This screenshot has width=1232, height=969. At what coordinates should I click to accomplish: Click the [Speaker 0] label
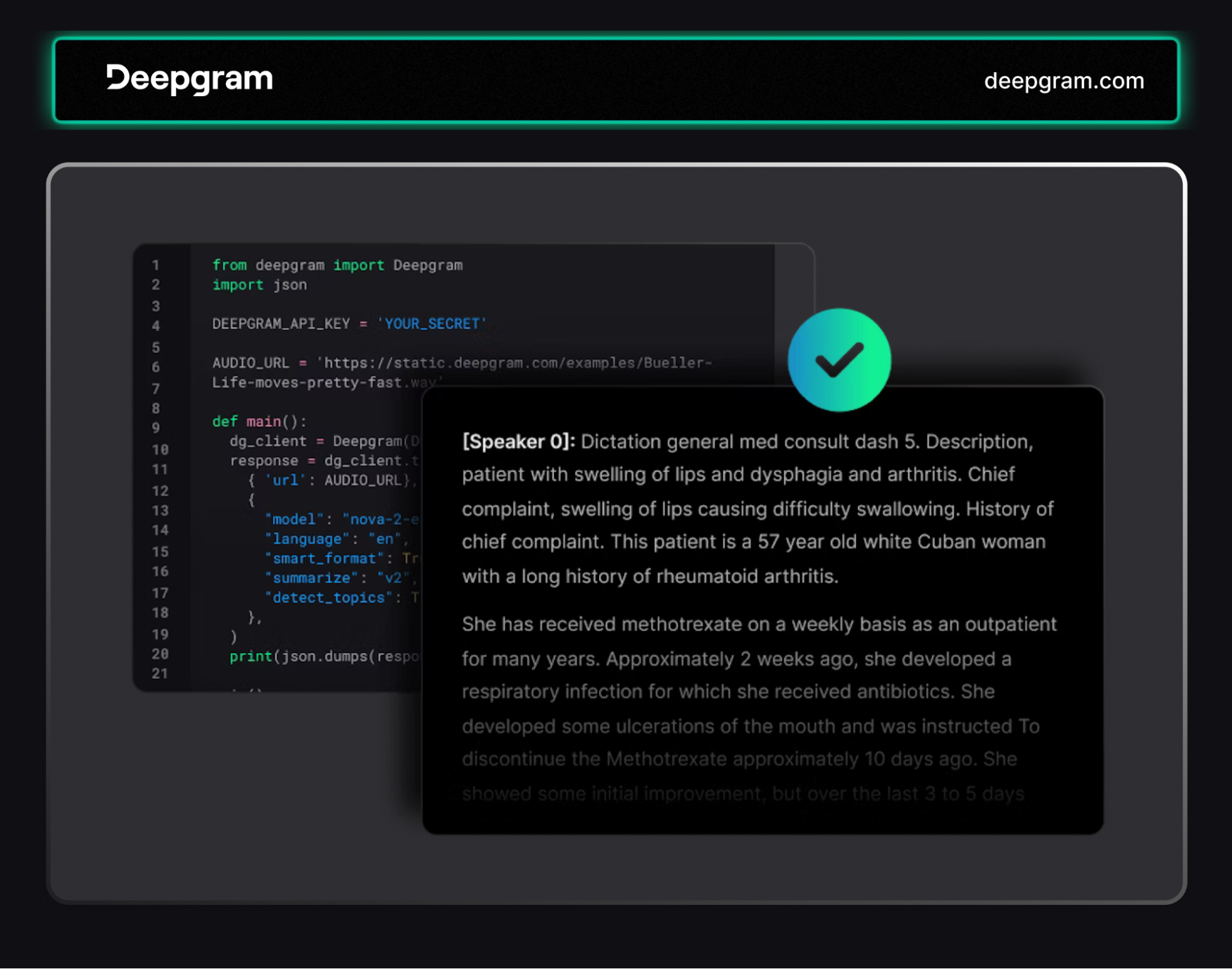point(518,441)
